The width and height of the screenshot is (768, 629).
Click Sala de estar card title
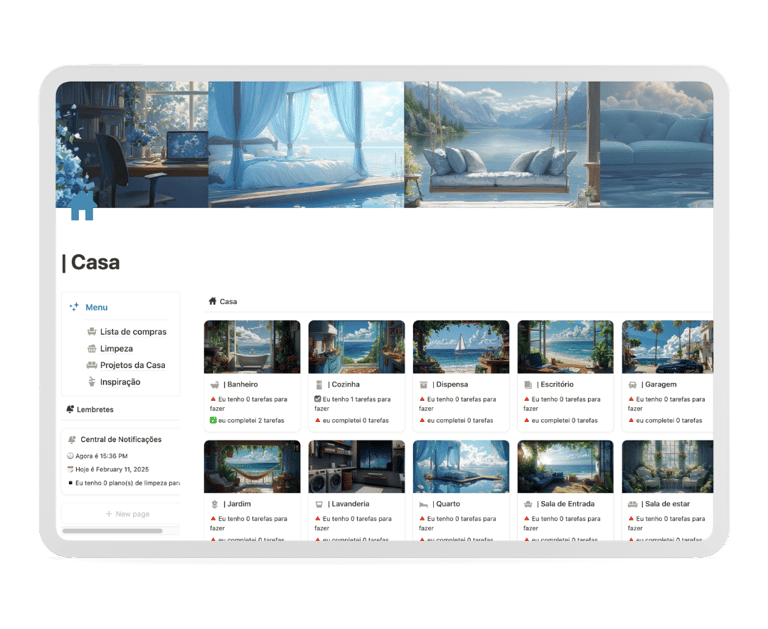[666, 504]
